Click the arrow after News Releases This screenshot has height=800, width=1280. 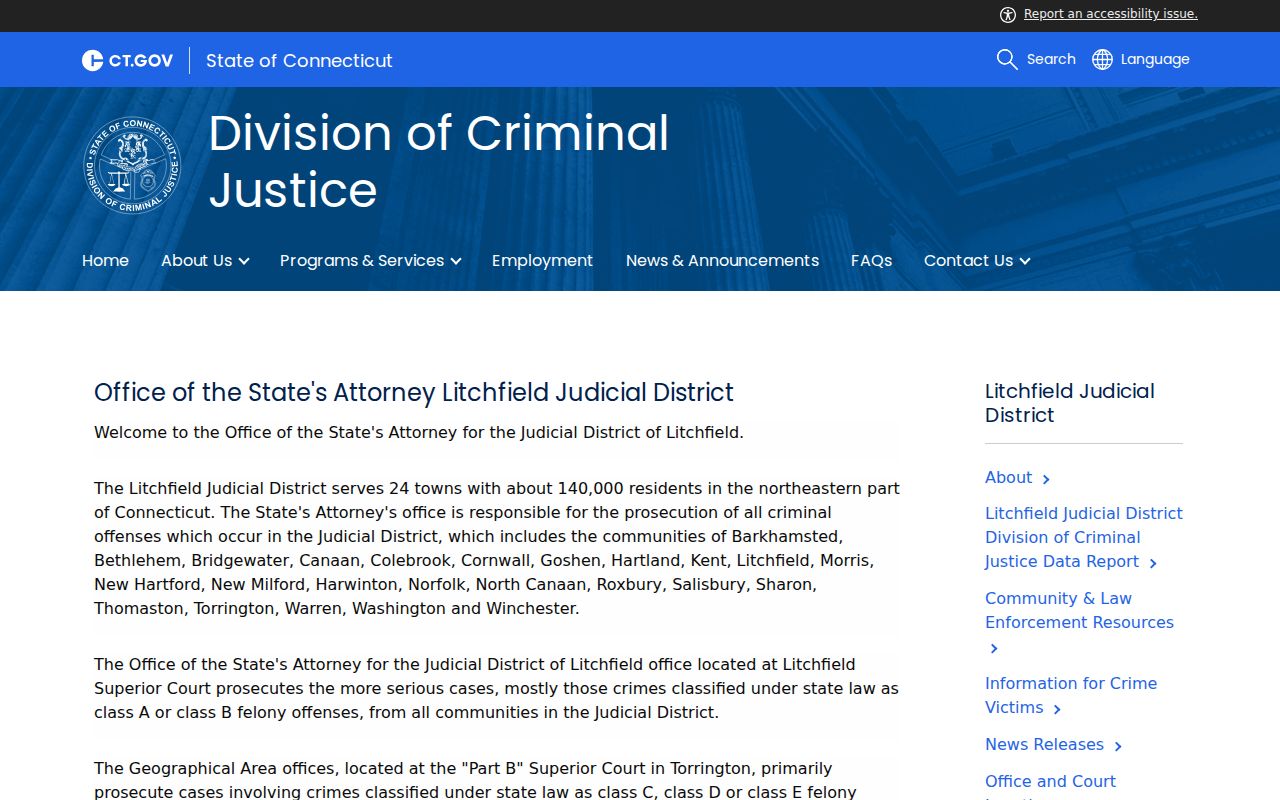(1118, 746)
